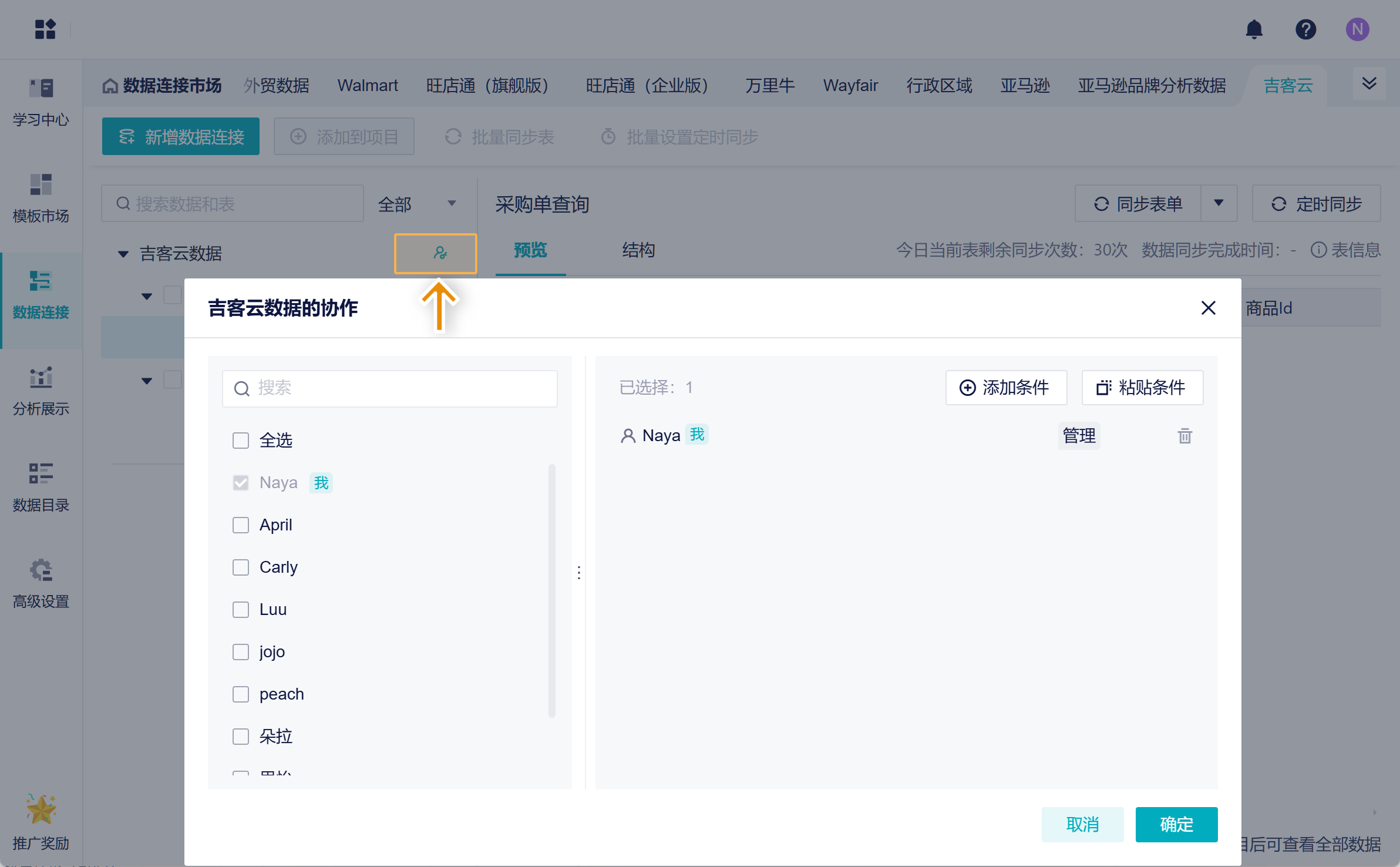Switch to the 结构 tab
Screen dimensions: 1400x867
coord(638,250)
